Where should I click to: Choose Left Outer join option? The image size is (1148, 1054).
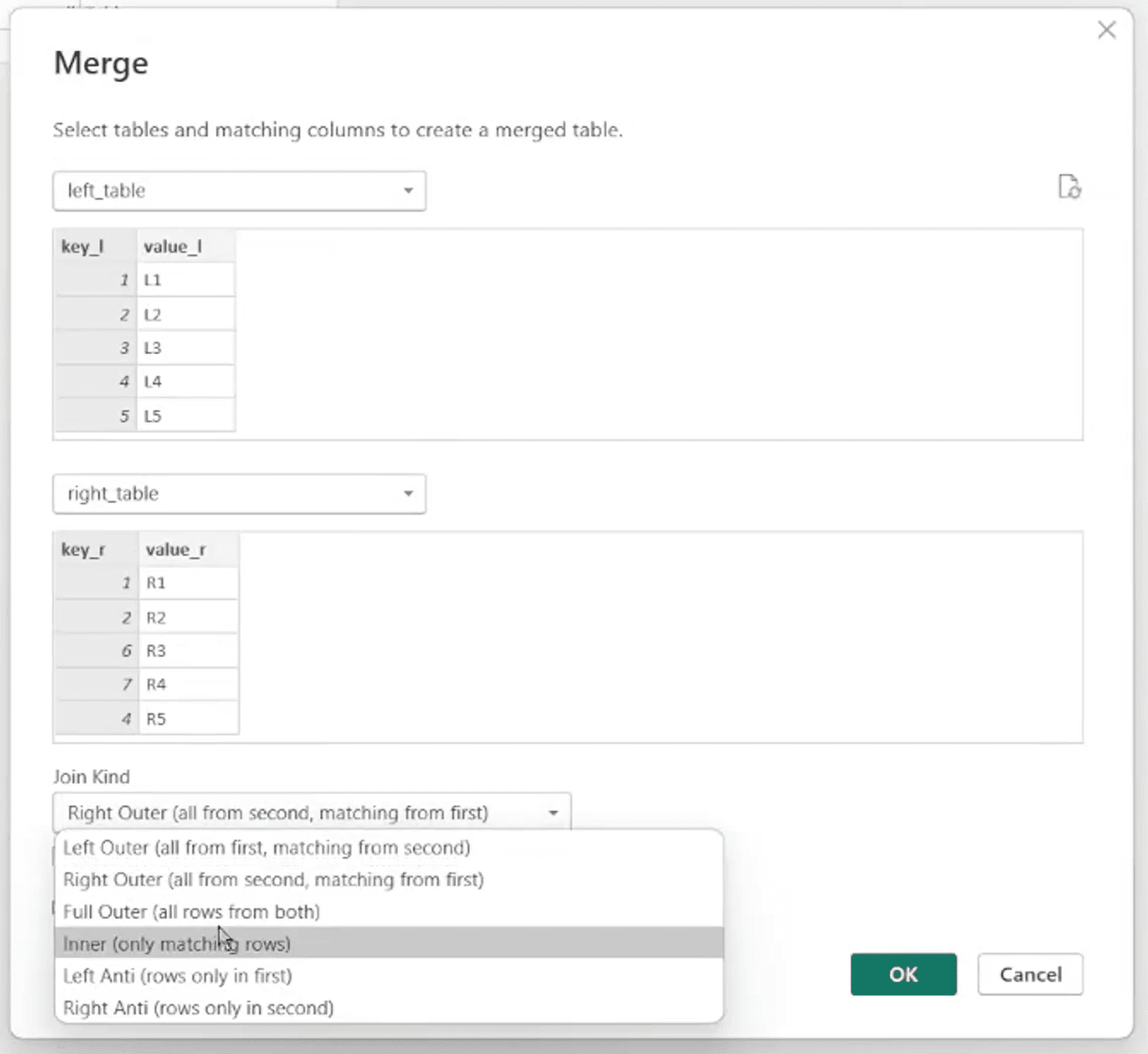click(389, 848)
